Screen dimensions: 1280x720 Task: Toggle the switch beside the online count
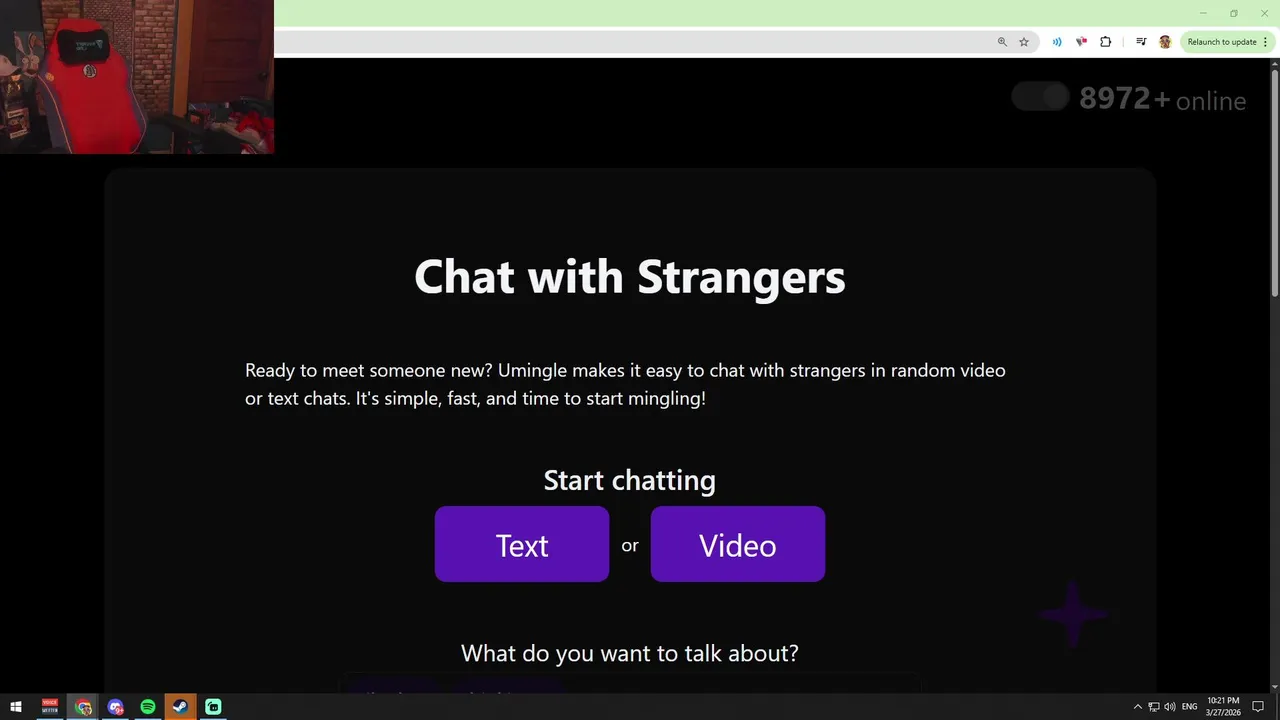point(1040,97)
